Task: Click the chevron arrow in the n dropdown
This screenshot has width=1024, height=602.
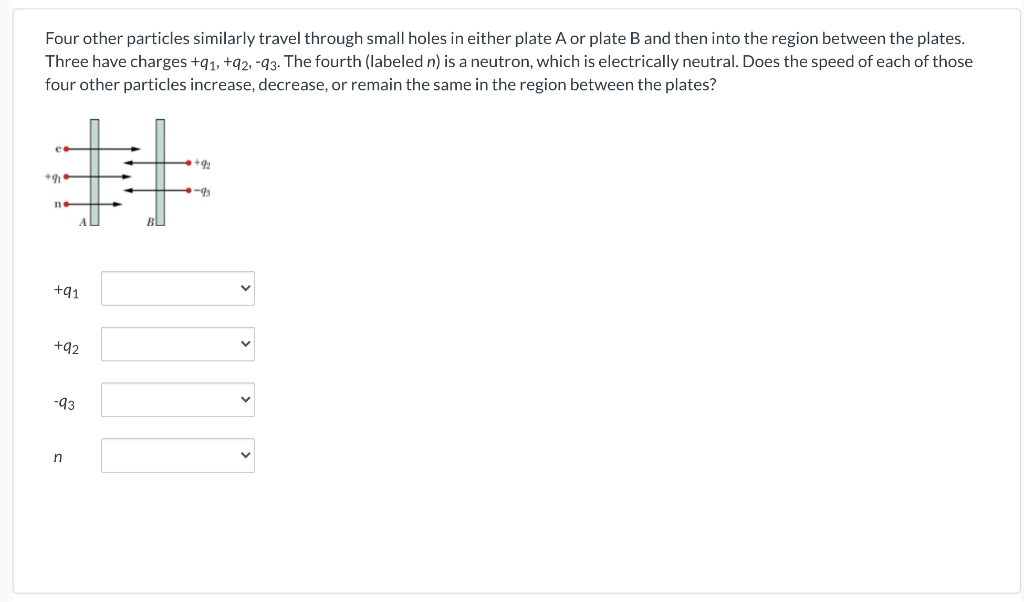Action: pyautogui.click(x=246, y=455)
